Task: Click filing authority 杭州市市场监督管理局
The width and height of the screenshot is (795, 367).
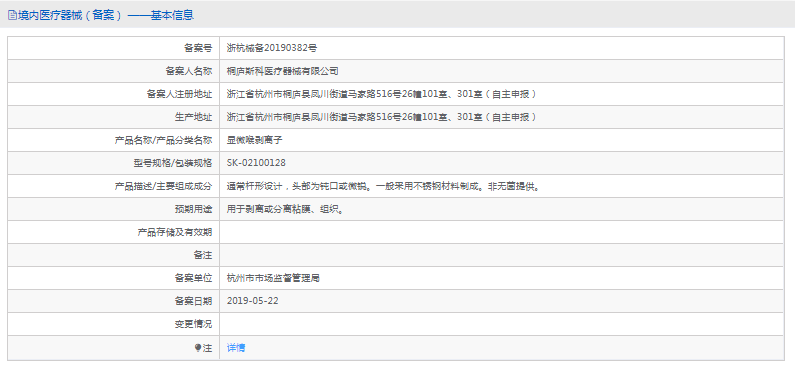Action: pos(273,278)
